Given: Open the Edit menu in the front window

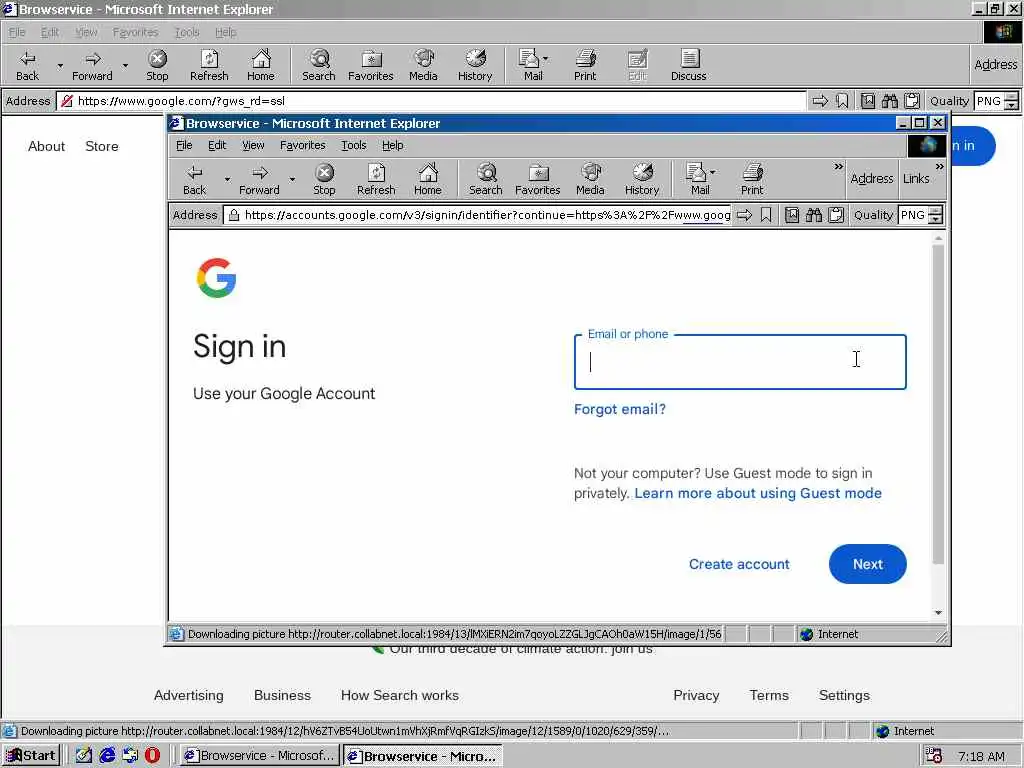Looking at the screenshot, I should (217, 145).
